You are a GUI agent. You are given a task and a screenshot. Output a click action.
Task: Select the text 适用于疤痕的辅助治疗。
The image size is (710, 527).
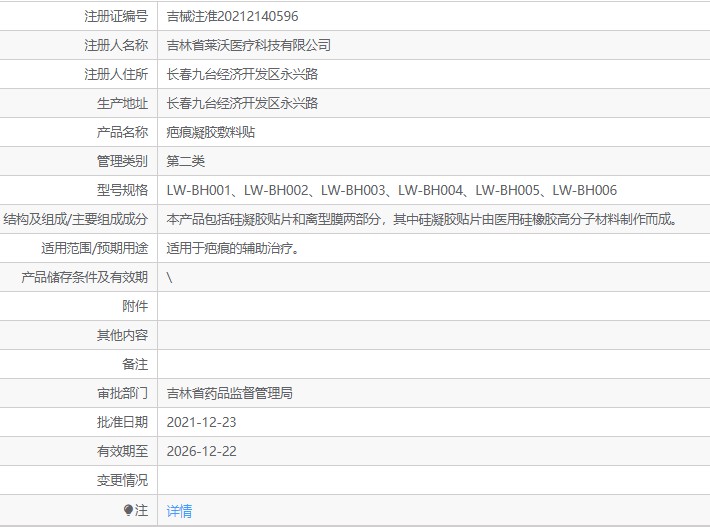[x=233, y=248]
